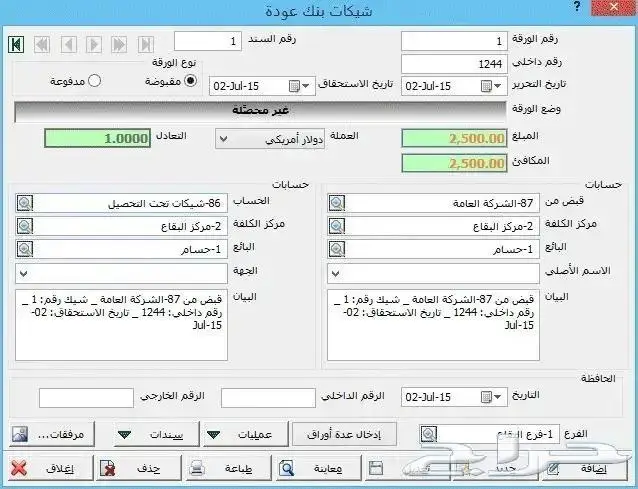Open the مرفقات attachments button
638x489 pixels.
pos(52,434)
